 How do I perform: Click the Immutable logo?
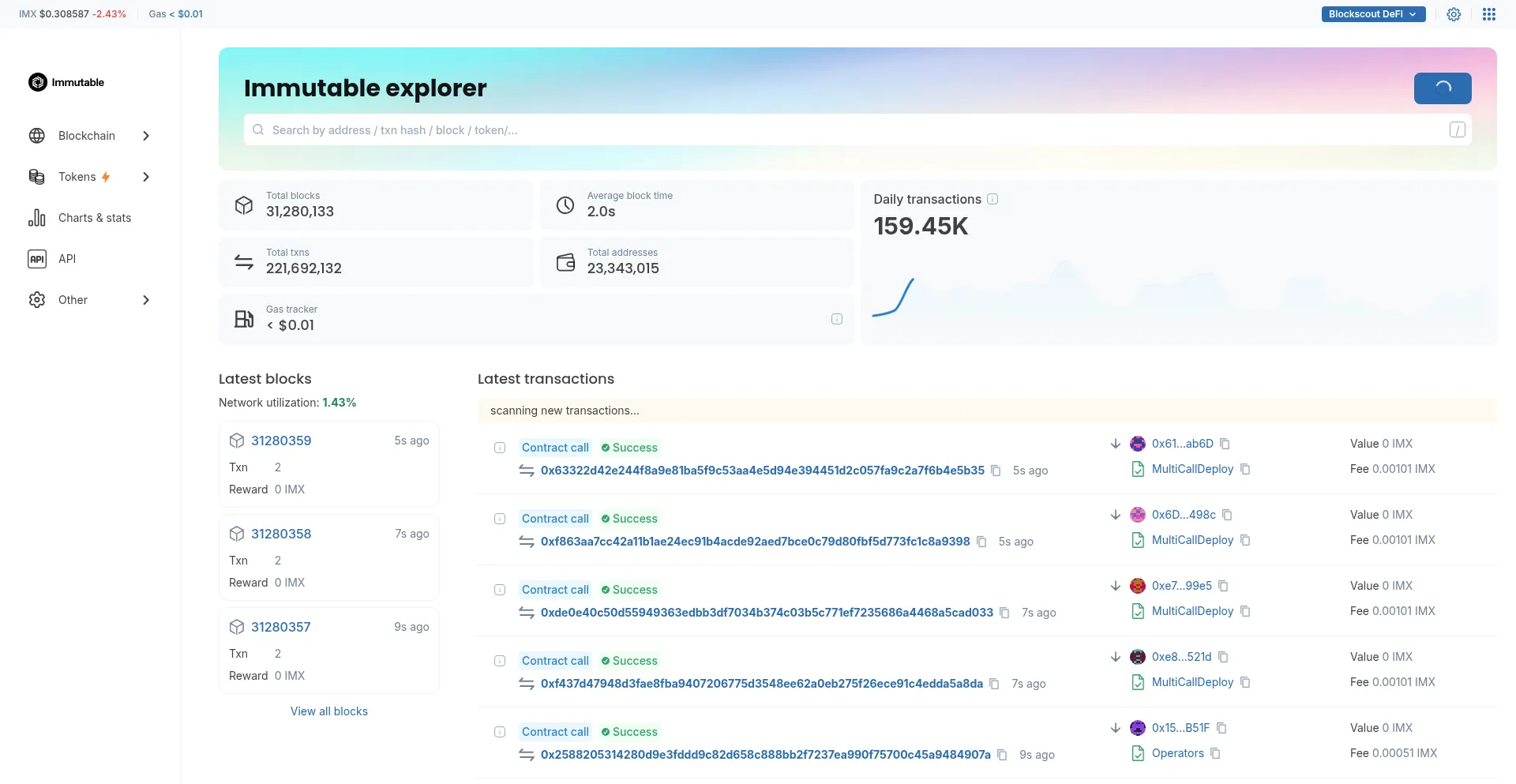[66, 82]
